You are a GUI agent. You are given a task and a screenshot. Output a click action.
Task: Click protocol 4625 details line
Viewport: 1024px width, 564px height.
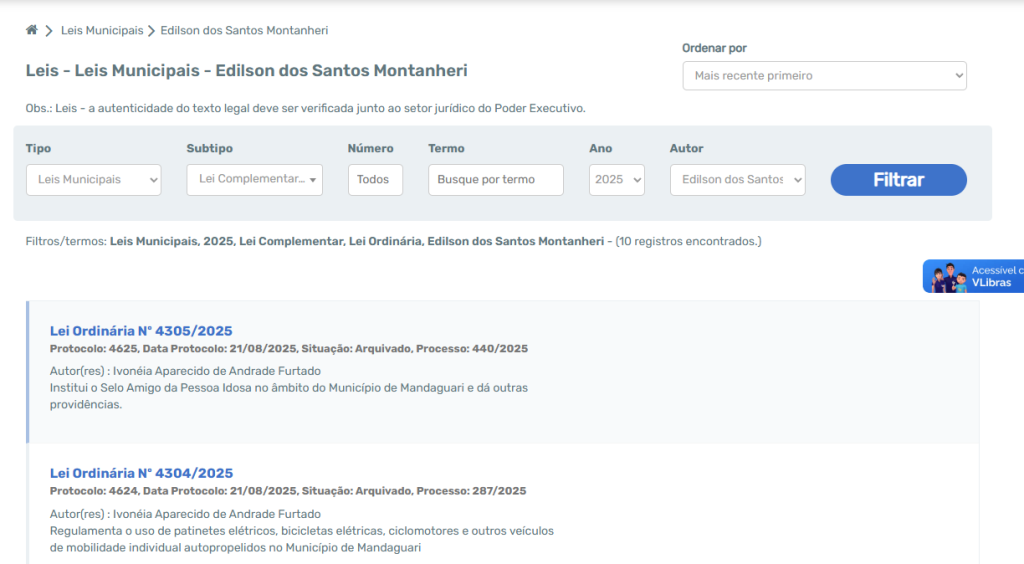(x=288, y=349)
